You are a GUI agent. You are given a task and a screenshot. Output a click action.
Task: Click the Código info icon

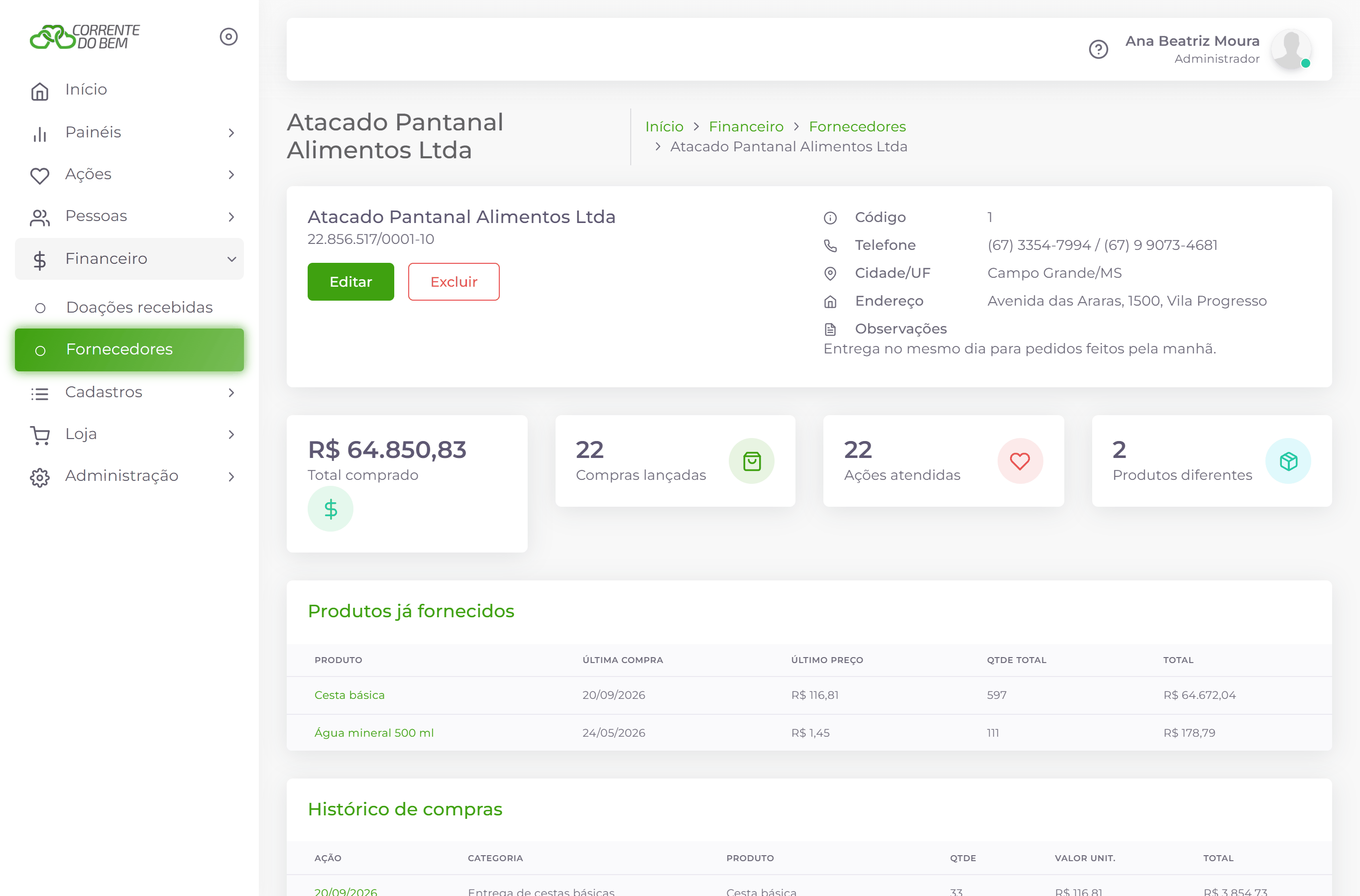point(830,218)
